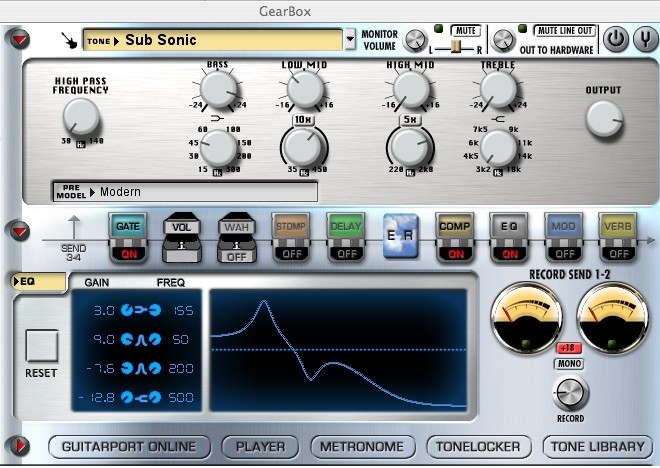Toggle the Mute monitor button
The image size is (660, 468).
466,31
